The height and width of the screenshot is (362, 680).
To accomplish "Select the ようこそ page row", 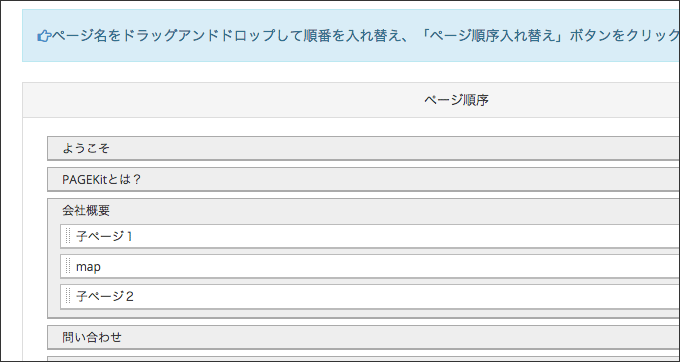I will coord(363,148).
